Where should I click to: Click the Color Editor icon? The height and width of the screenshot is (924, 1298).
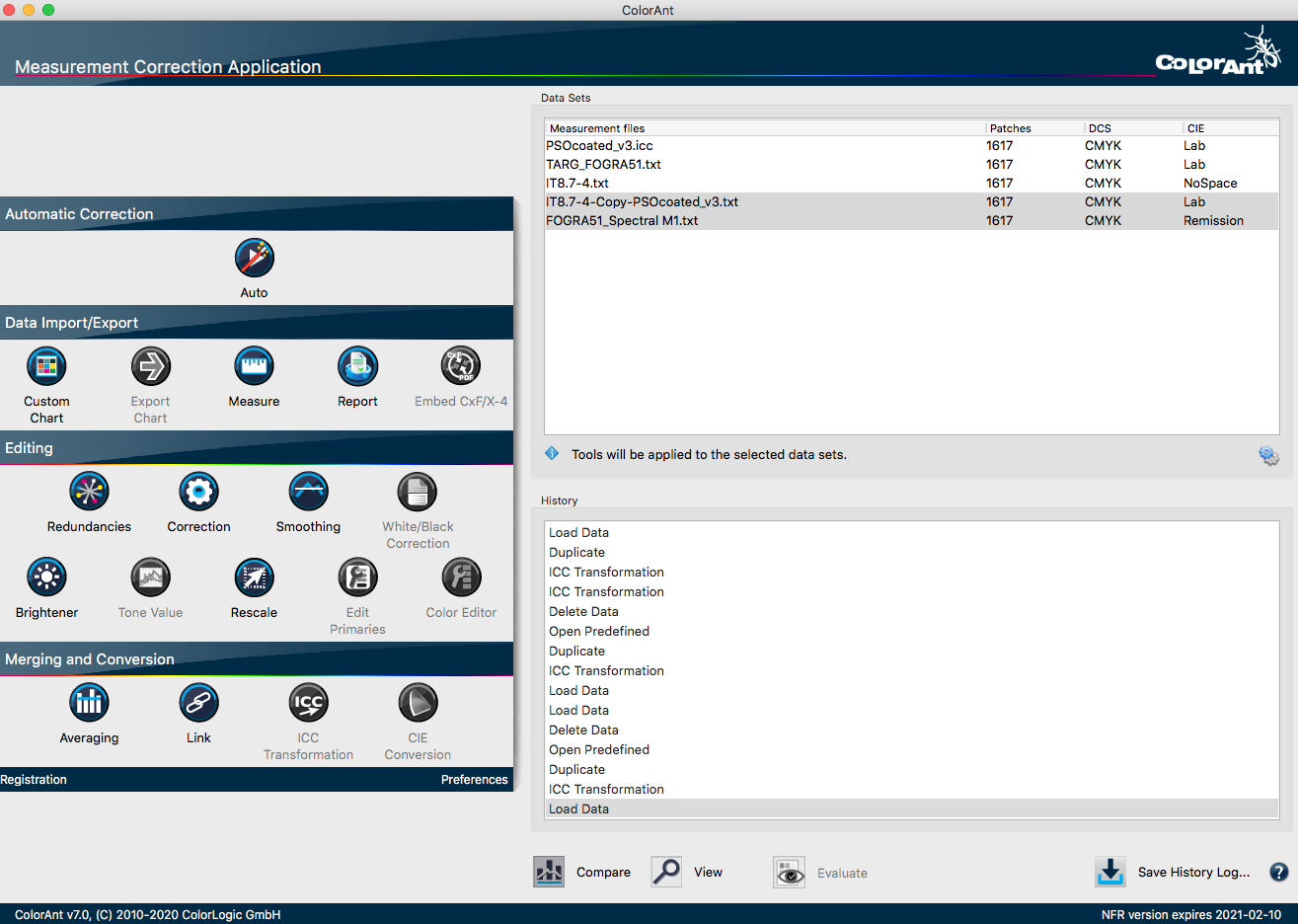coord(461,577)
